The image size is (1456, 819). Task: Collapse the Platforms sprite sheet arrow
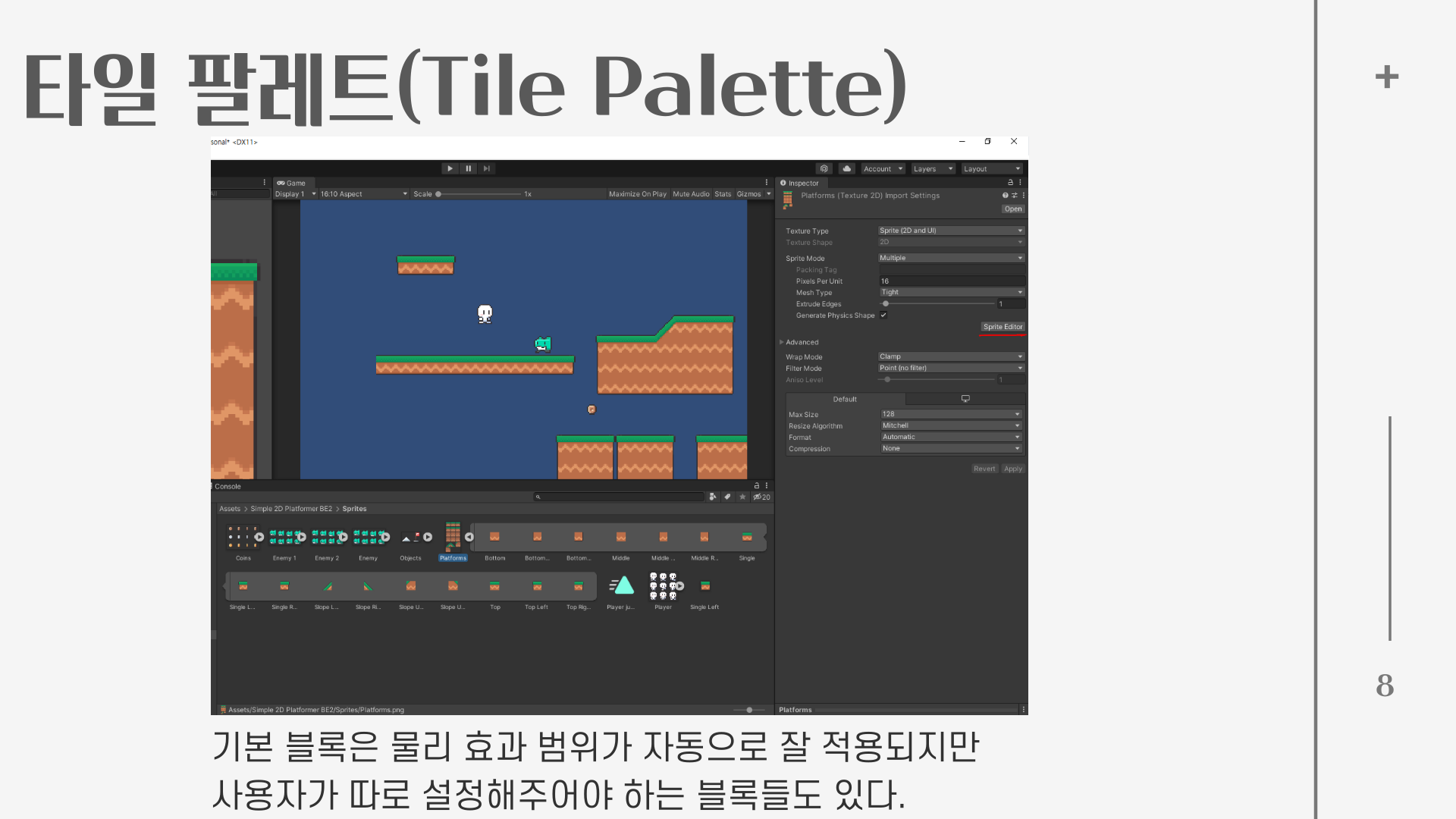tap(469, 537)
